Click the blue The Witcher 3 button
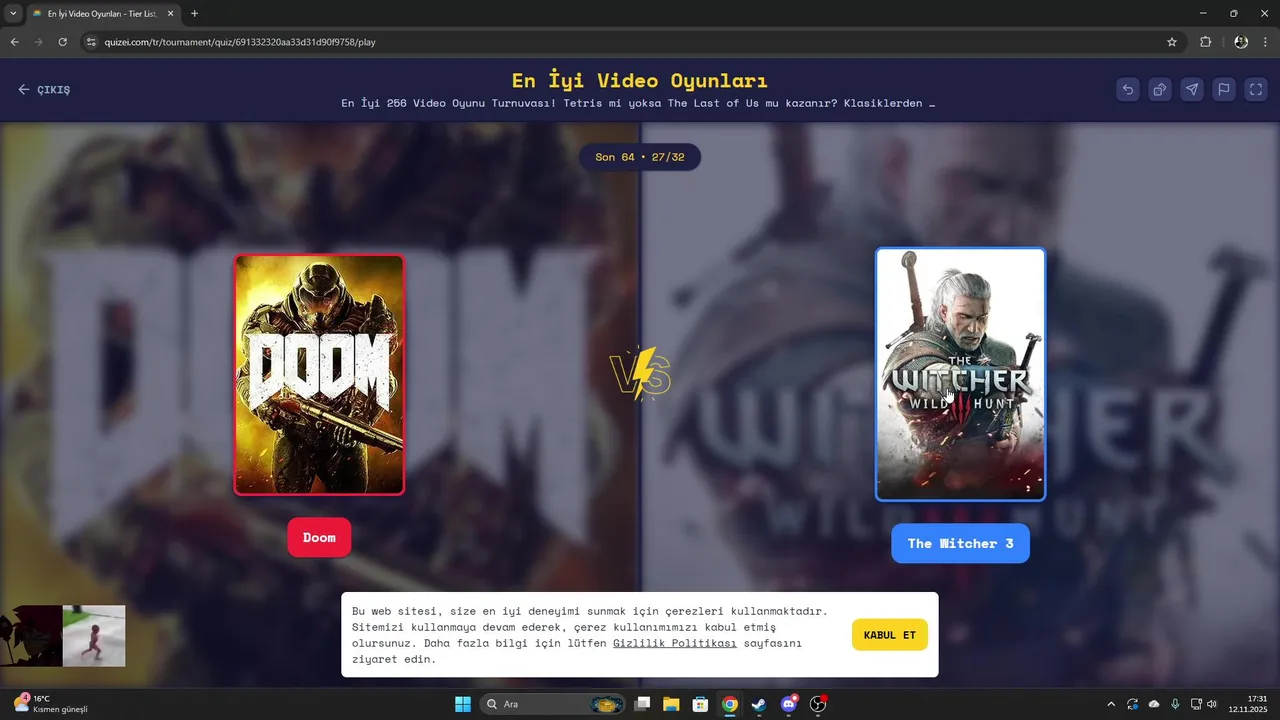This screenshot has height=720, width=1280. [x=960, y=543]
